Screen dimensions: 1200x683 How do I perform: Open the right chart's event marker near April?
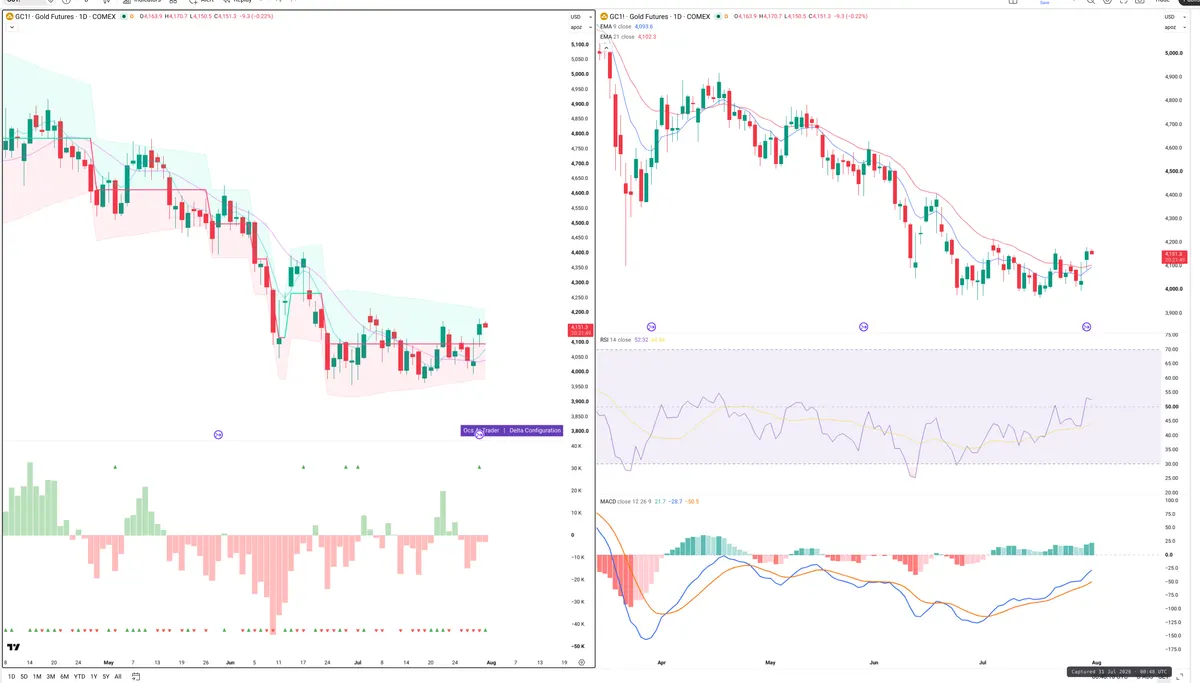[651, 326]
